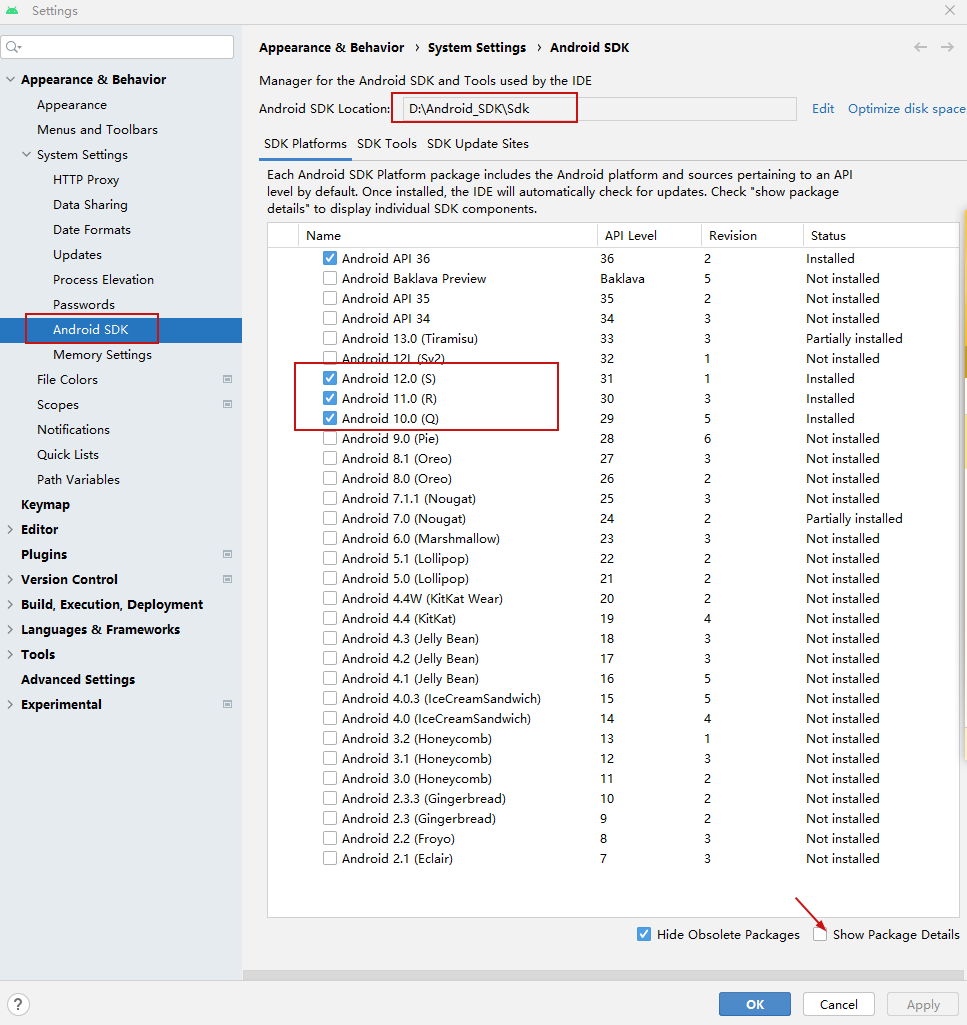Click the Optimize disk space link
The image size is (967, 1025).
[907, 109]
